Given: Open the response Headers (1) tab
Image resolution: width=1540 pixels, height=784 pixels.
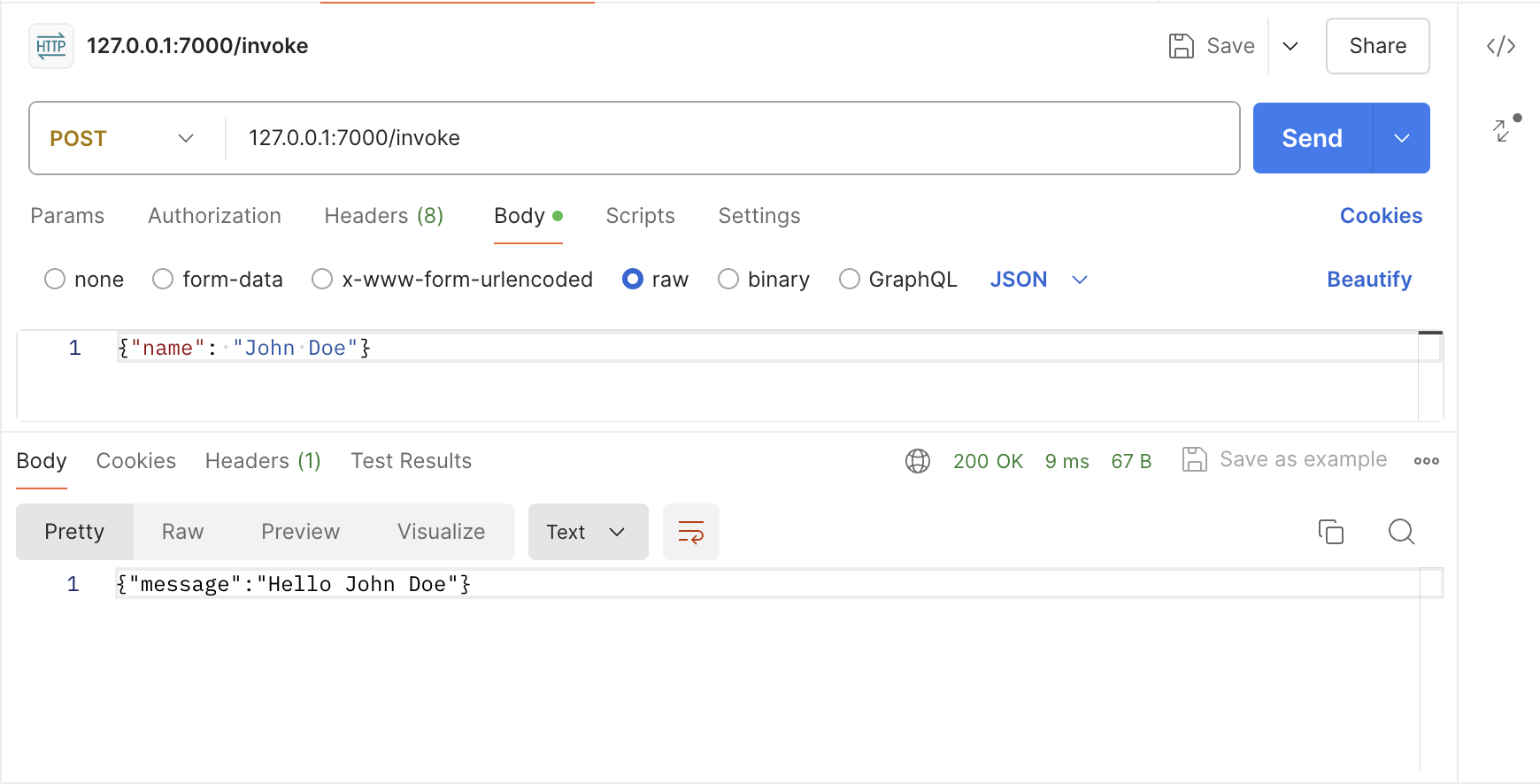Looking at the screenshot, I should pyautogui.click(x=263, y=461).
